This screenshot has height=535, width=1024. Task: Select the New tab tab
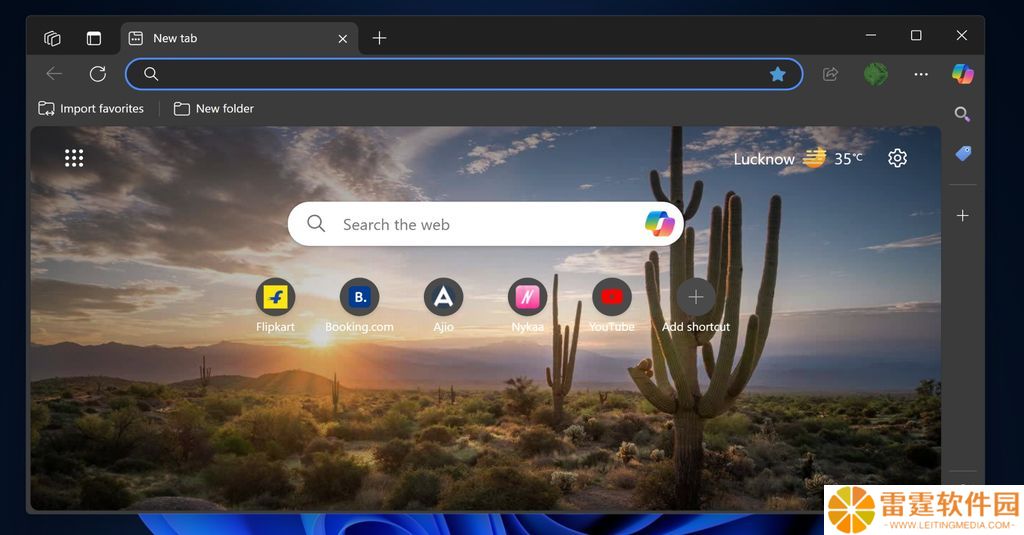[x=239, y=39]
